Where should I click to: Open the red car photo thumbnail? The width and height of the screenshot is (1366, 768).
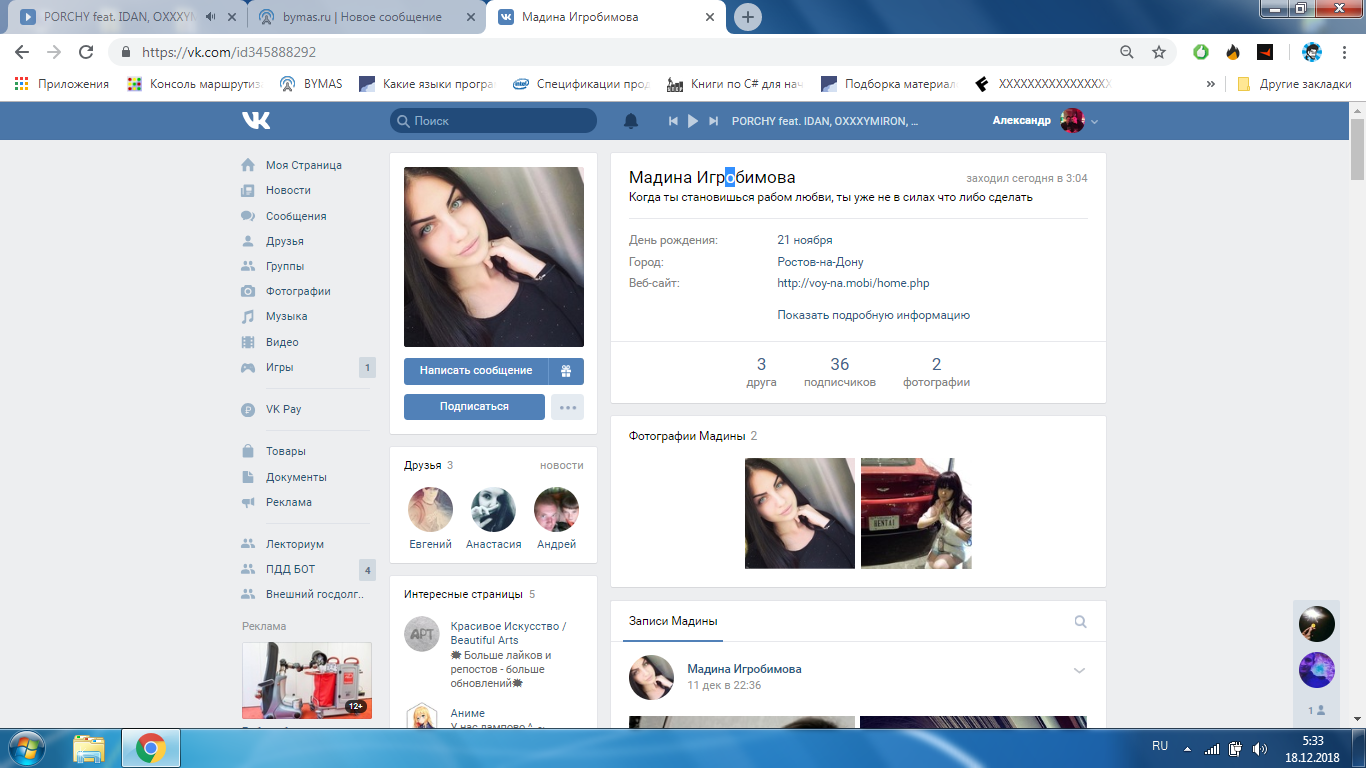pyautogui.click(x=916, y=513)
